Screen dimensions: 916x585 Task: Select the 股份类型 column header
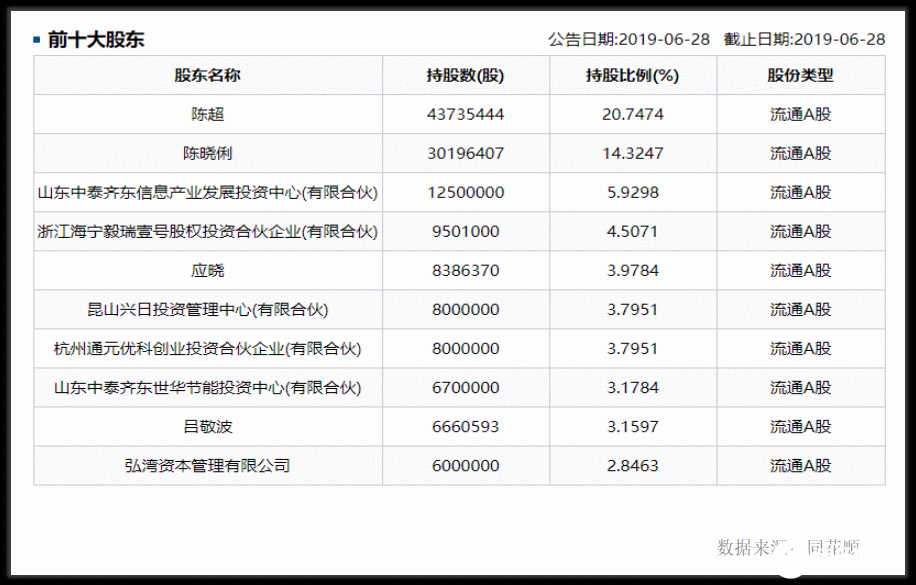tap(800, 74)
